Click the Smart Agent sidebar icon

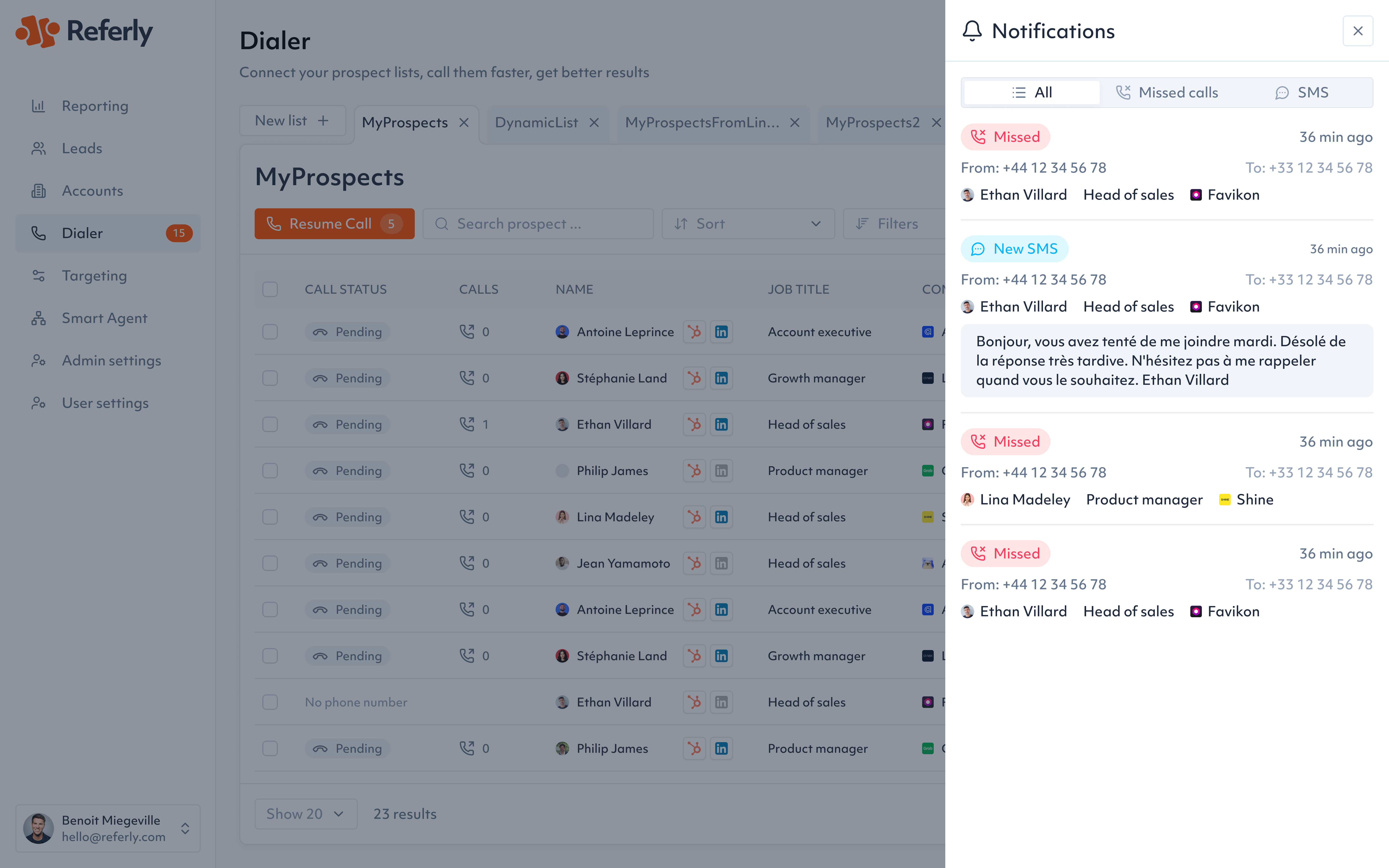point(38,318)
